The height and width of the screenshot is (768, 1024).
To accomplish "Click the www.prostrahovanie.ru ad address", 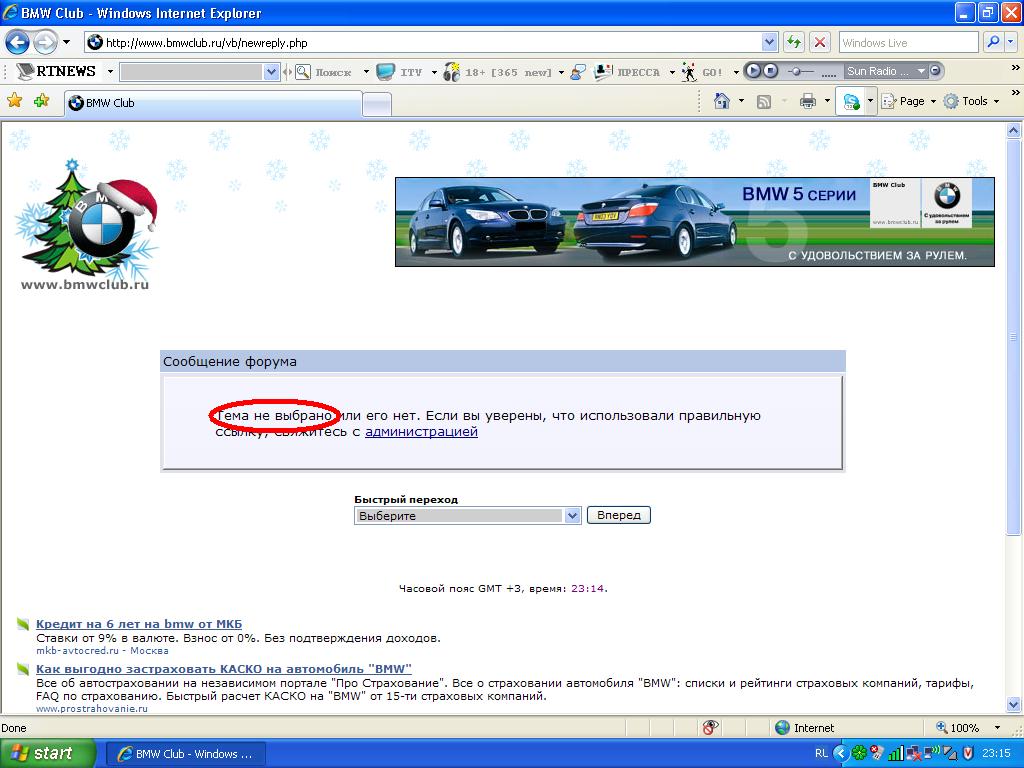I will pyautogui.click(x=91, y=708).
